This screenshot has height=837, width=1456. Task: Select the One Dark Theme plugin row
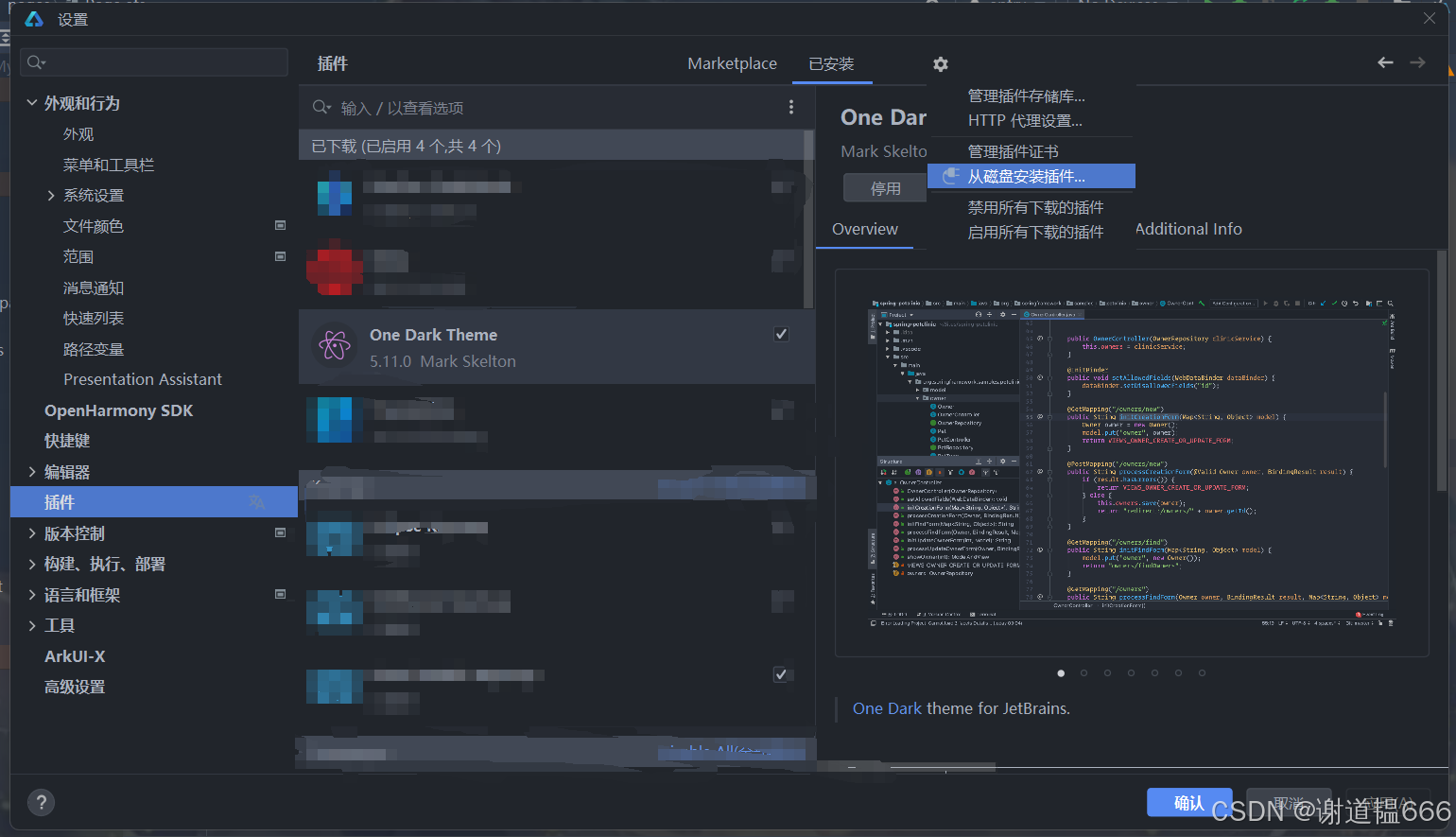point(557,347)
